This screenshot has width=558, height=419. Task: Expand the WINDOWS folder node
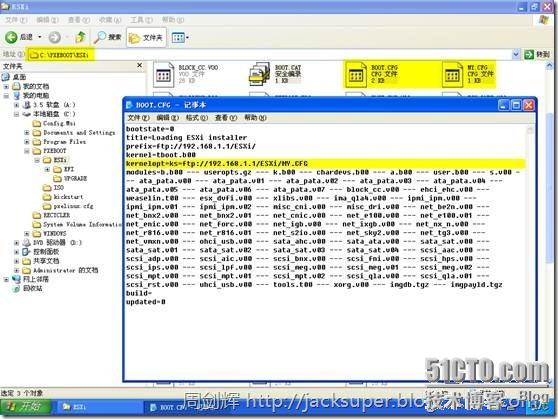pyautogui.click(x=27, y=234)
